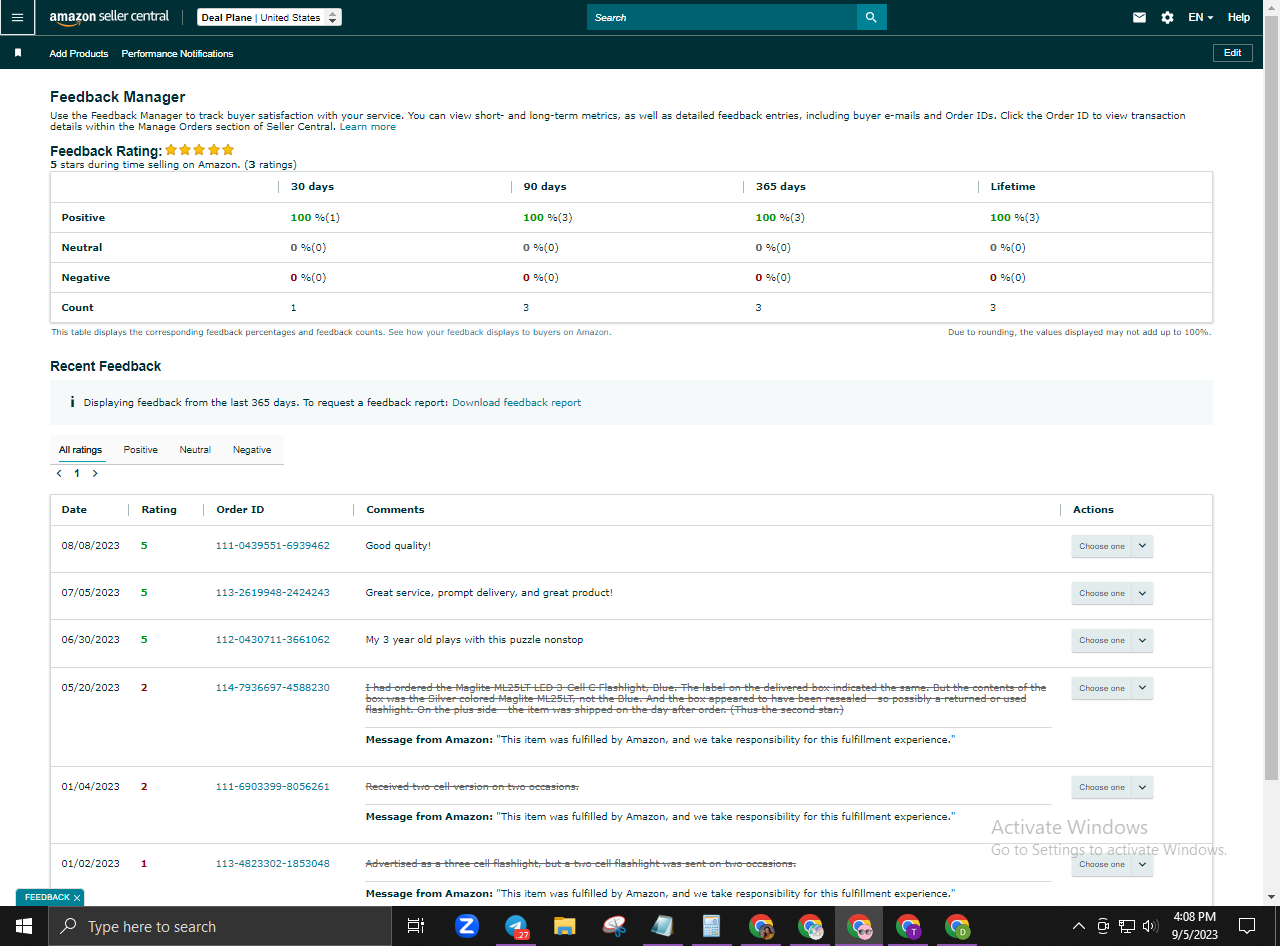This screenshot has height=946, width=1280.
Task: Click the feedback rating stars
Action: 199,150
